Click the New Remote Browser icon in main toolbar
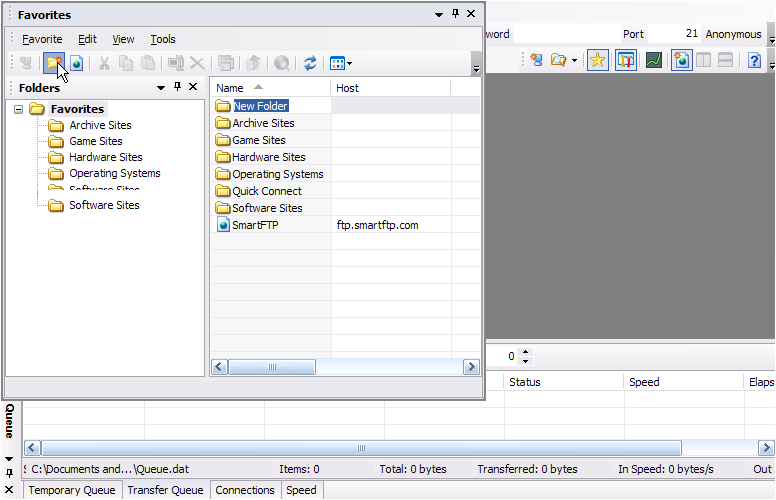Viewport: 776px width, 500px height. 536,60
